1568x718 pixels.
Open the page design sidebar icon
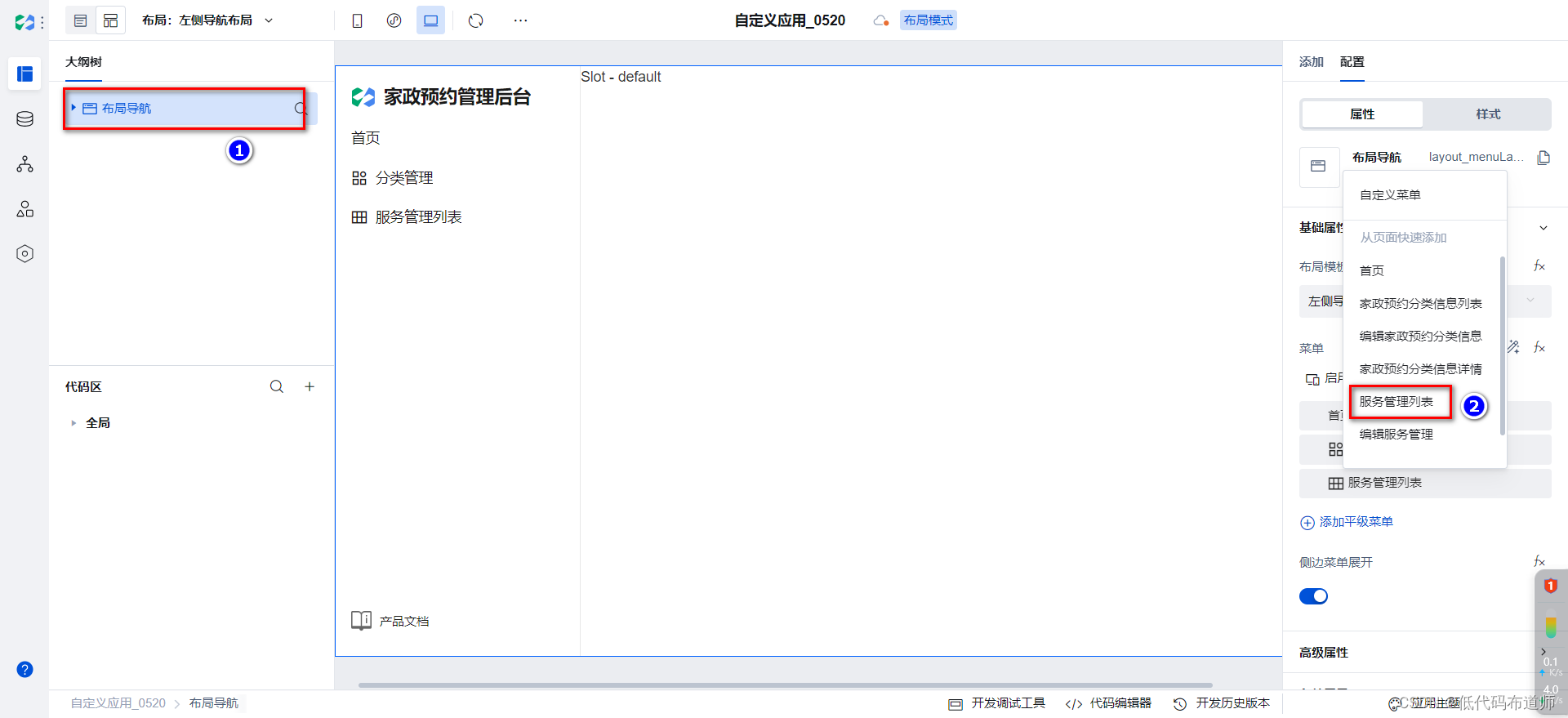pos(24,74)
